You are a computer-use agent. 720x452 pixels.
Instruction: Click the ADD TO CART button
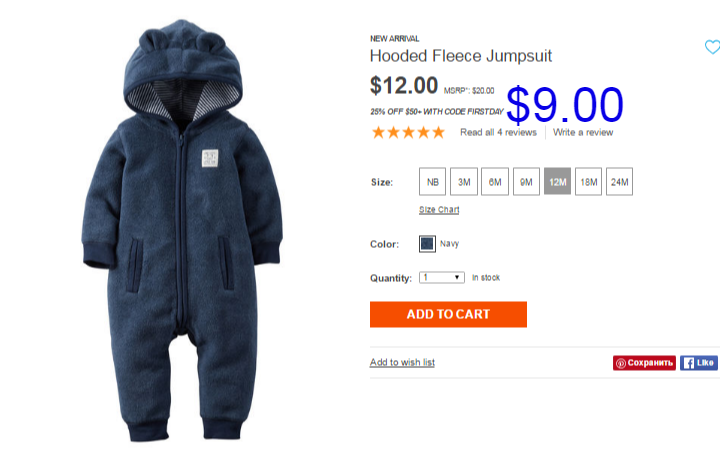pyautogui.click(x=448, y=314)
